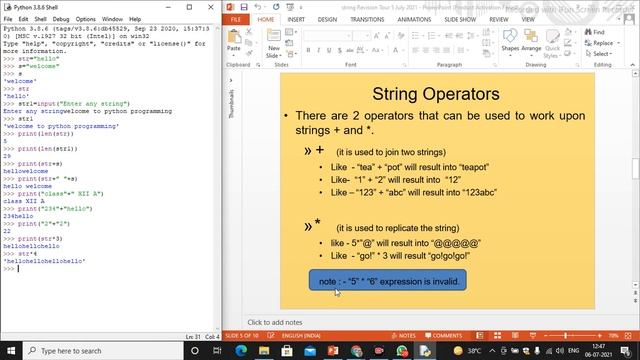Switch to the ANIMATIONS tab
This screenshot has height=360, width=640.
point(414,20)
